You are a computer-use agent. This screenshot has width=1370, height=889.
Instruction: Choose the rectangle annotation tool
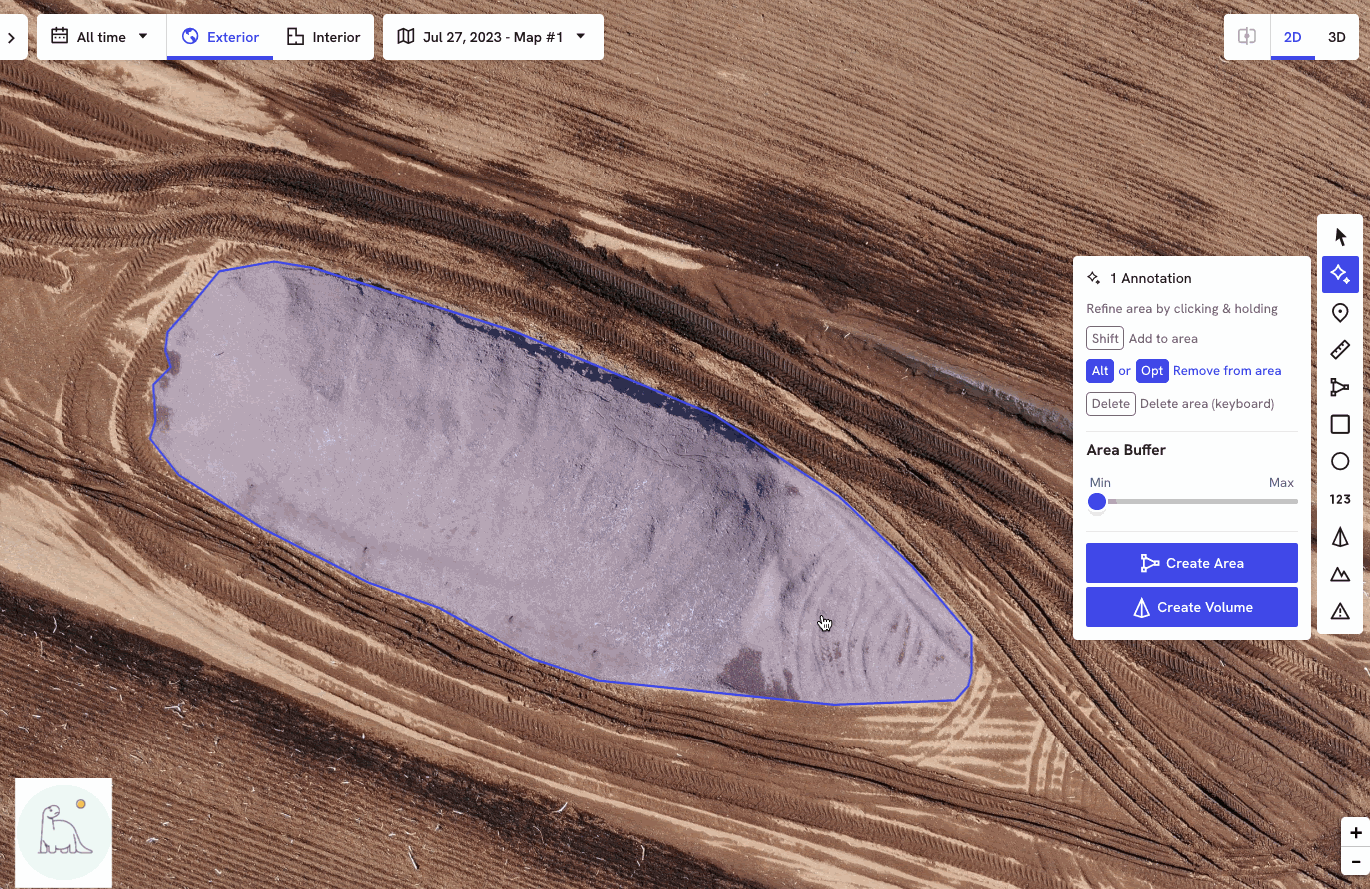1340,424
